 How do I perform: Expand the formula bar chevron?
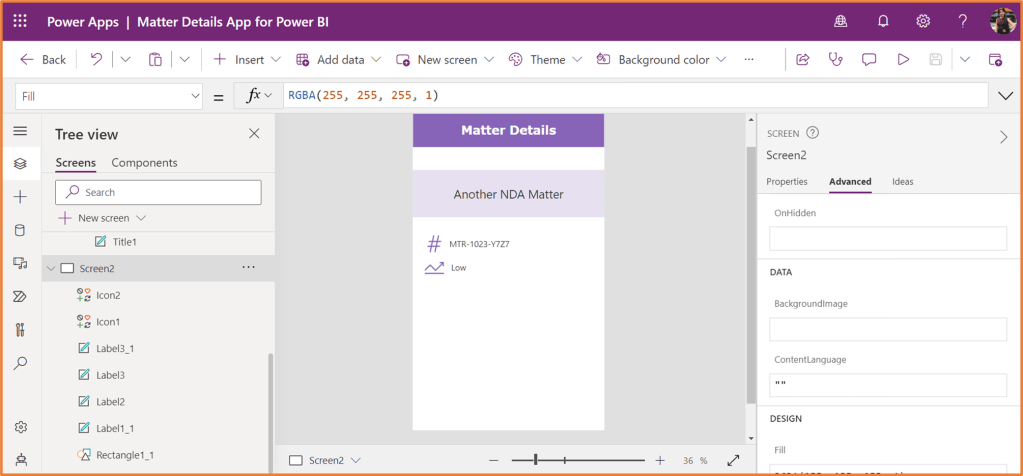(1006, 96)
